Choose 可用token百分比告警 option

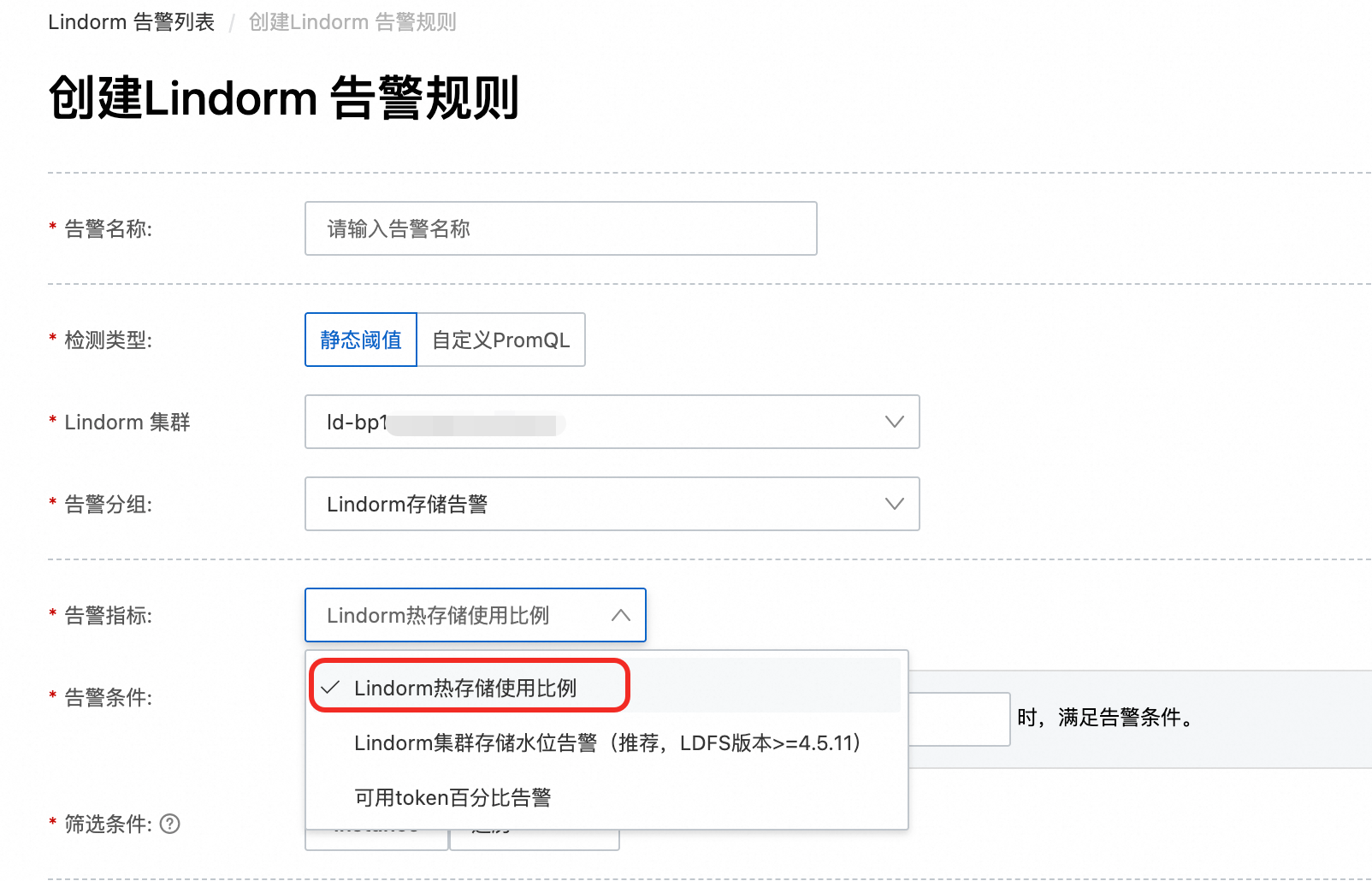[x=452, y=797]
